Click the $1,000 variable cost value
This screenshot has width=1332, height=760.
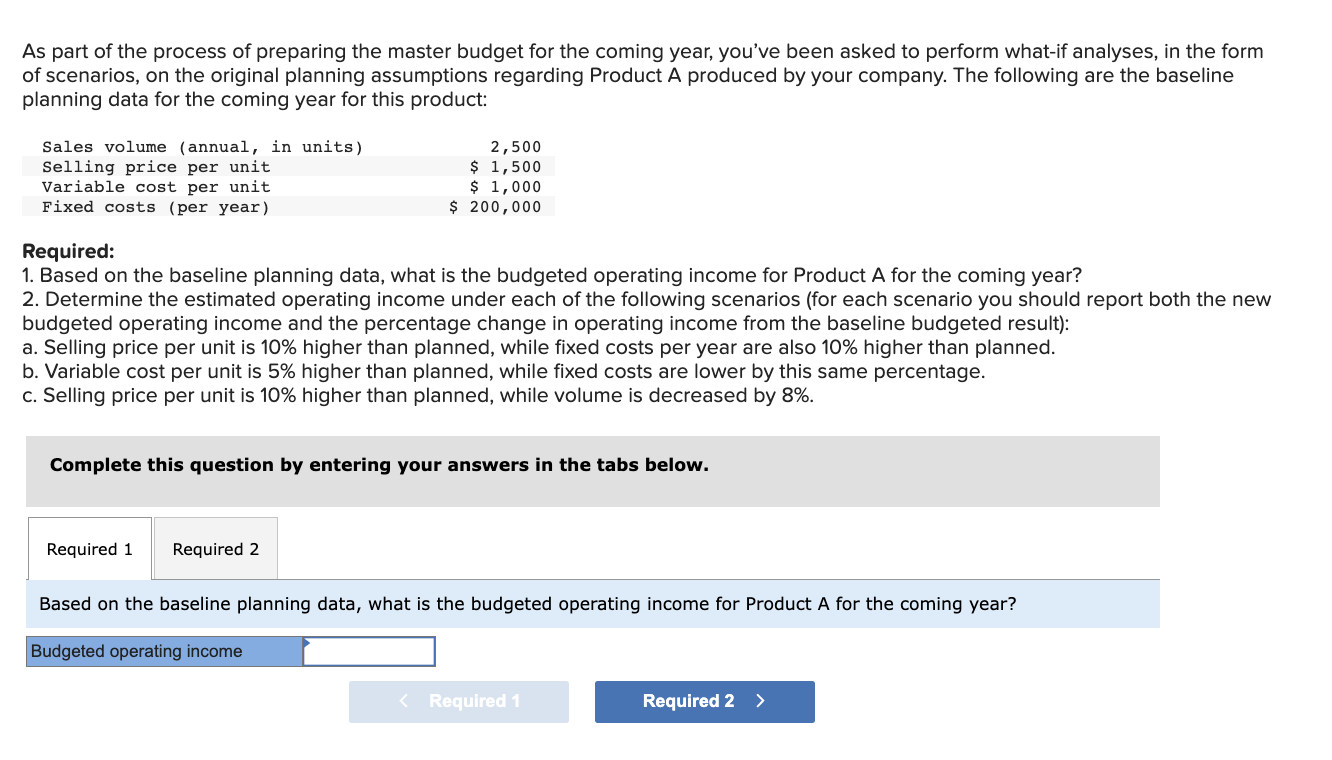[505, 186]
